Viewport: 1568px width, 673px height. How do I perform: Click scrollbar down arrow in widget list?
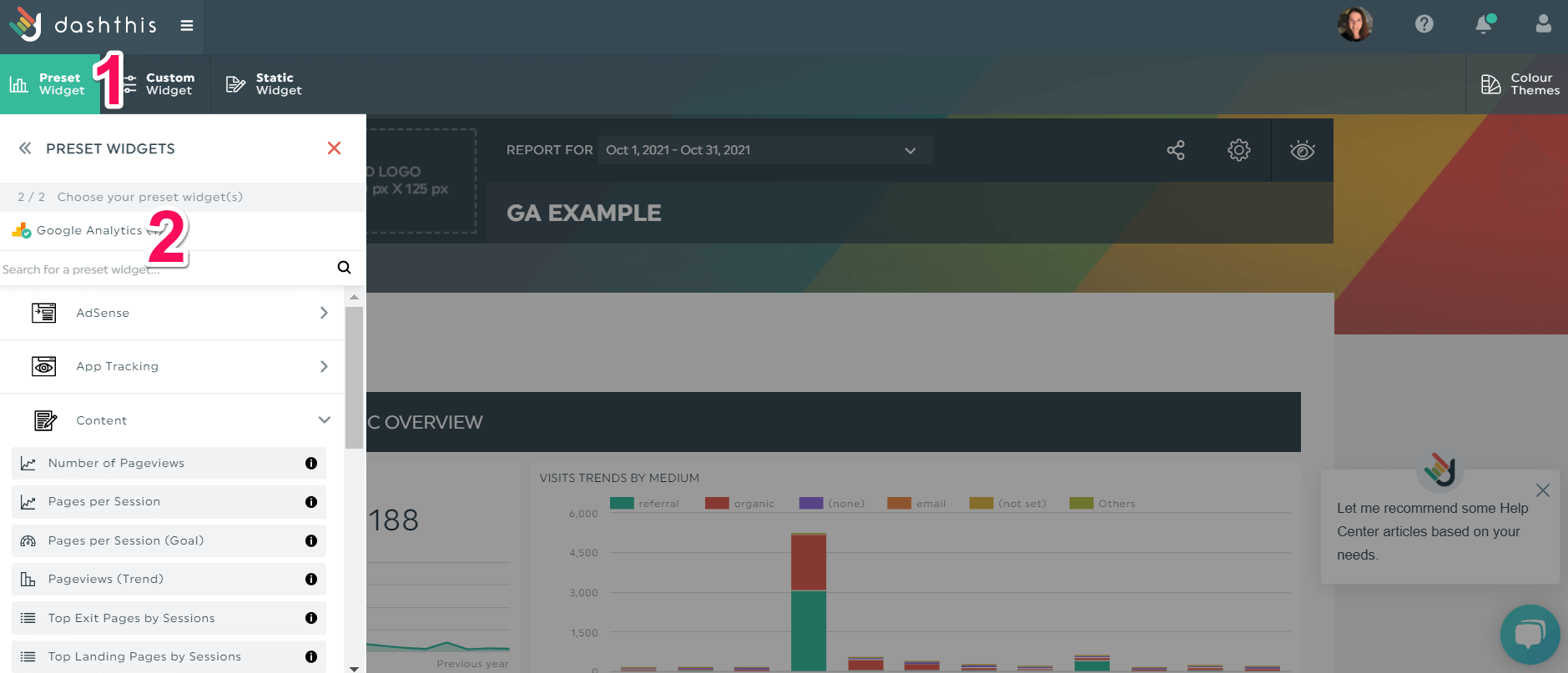(x=354, y=668)
